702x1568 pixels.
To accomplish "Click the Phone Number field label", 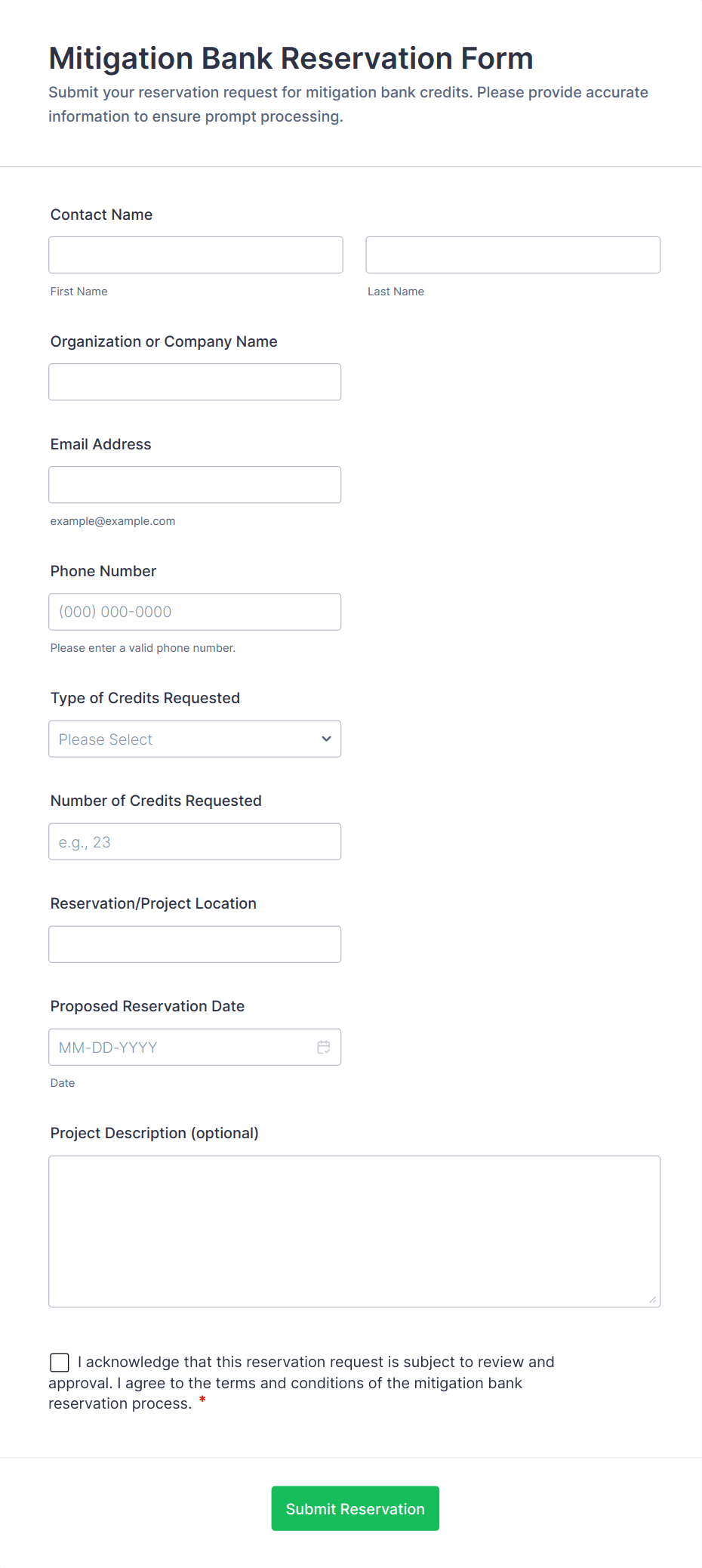I will (x=103, y=571).
